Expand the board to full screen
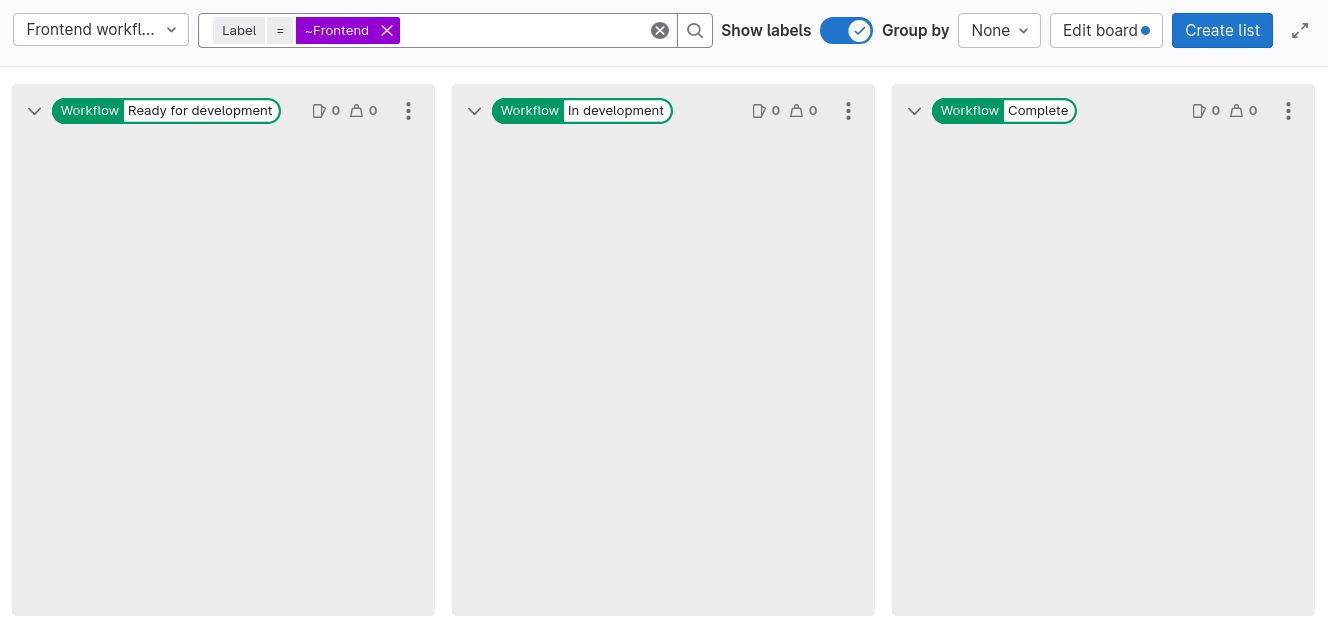The height and width of the screenshot is (627, 1328). click(x=1300, y=30)
